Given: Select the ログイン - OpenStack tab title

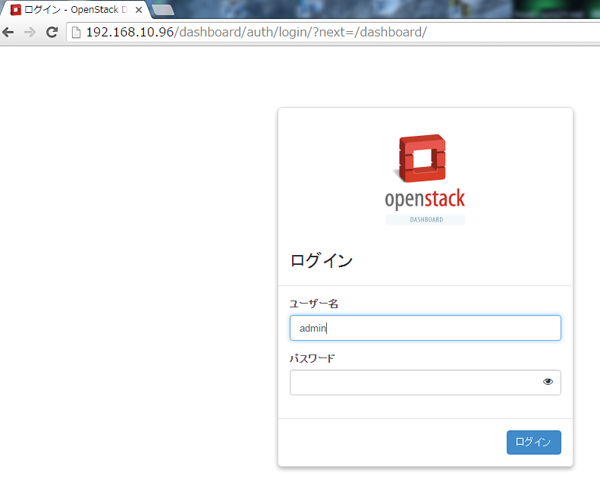Looking at the screenshot, I should pos(75,9).
